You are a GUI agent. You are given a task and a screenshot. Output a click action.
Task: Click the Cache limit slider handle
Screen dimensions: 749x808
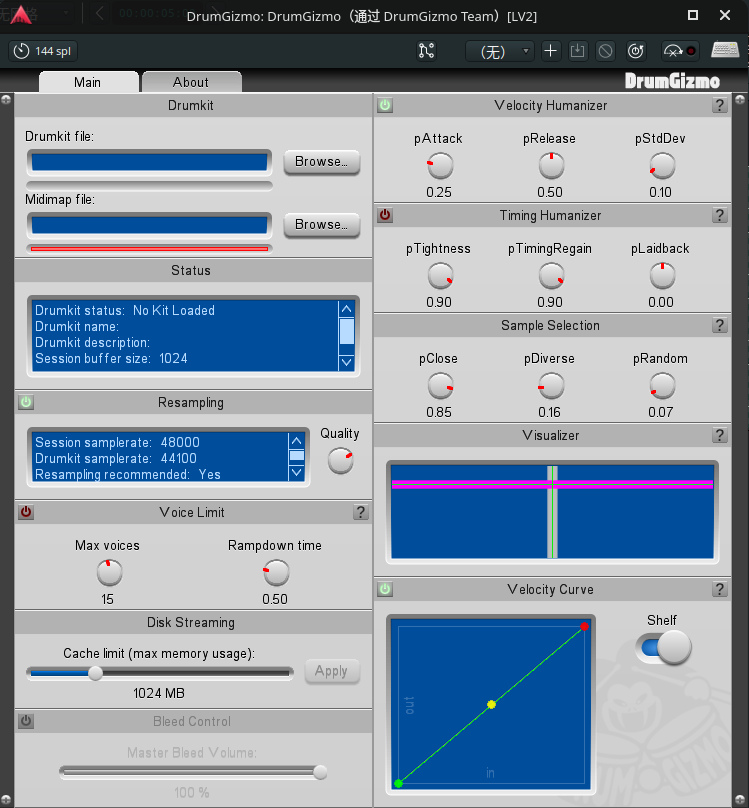(x=95, y=673)
